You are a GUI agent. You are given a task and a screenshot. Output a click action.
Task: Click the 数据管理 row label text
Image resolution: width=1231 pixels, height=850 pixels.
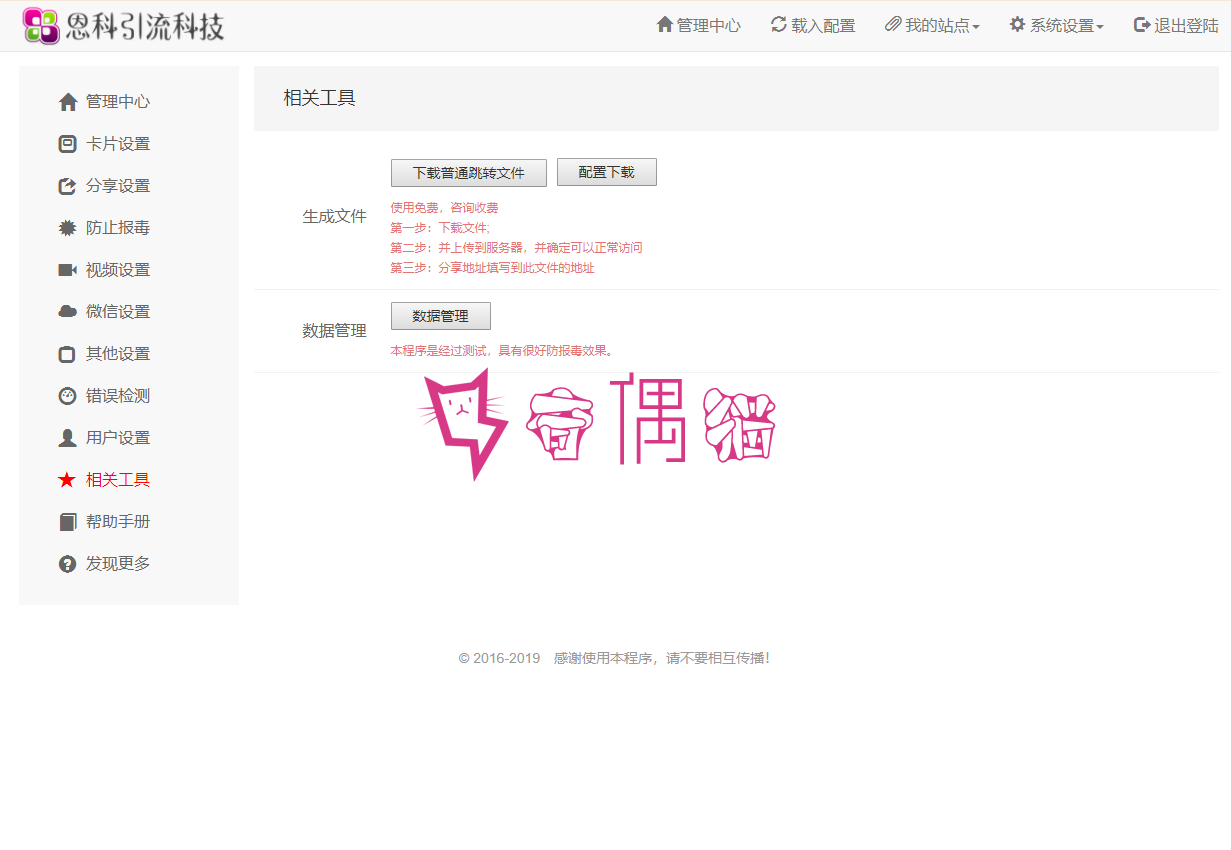pyautogui.click(x=335, y=331)
